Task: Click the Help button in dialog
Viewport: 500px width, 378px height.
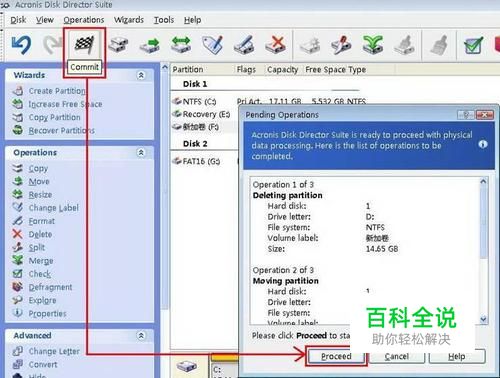Action: coord(457,357)
